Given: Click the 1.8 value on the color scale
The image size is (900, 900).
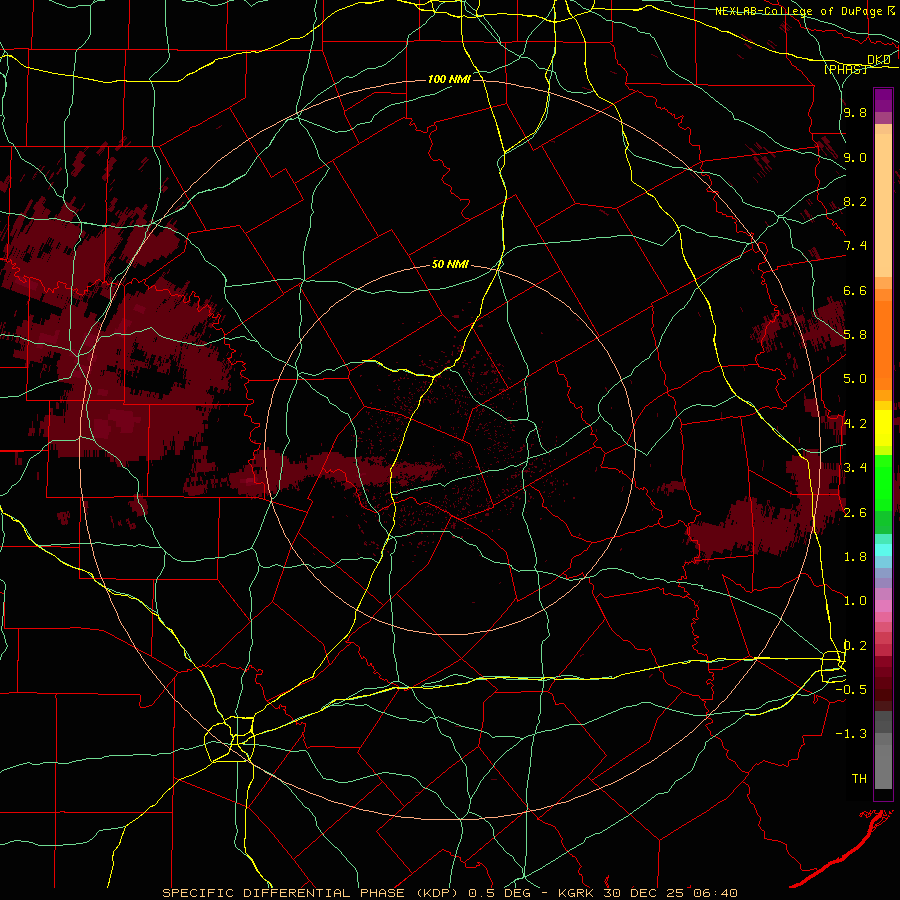Looking at the screenshot, I should point(855,557).
